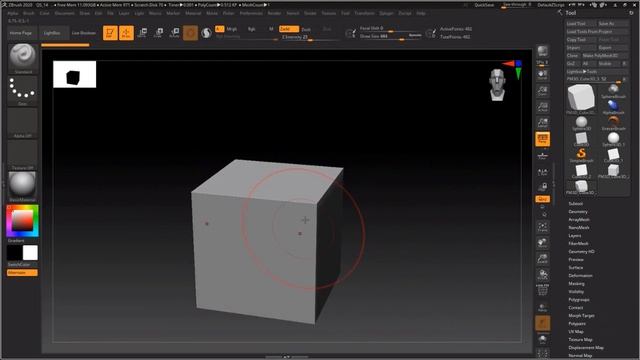Select the Move transform icon
Screen dimensions: 640x360
point(142,33)
